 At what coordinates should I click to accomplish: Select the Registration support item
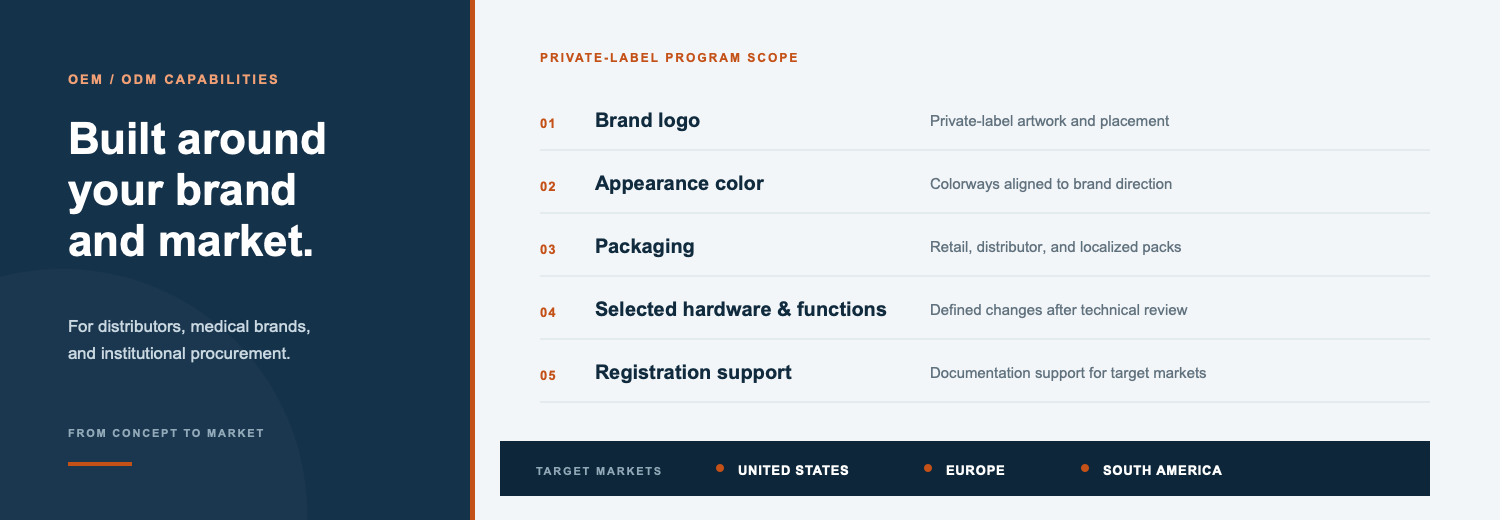coord(984,373)
